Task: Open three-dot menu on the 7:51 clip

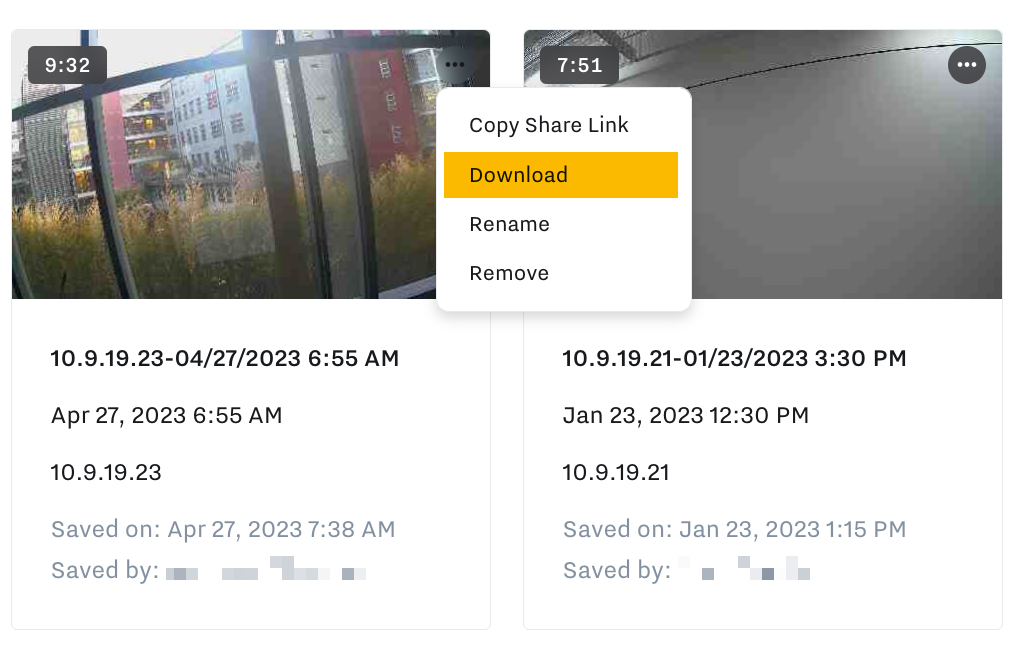Action: 966,66
